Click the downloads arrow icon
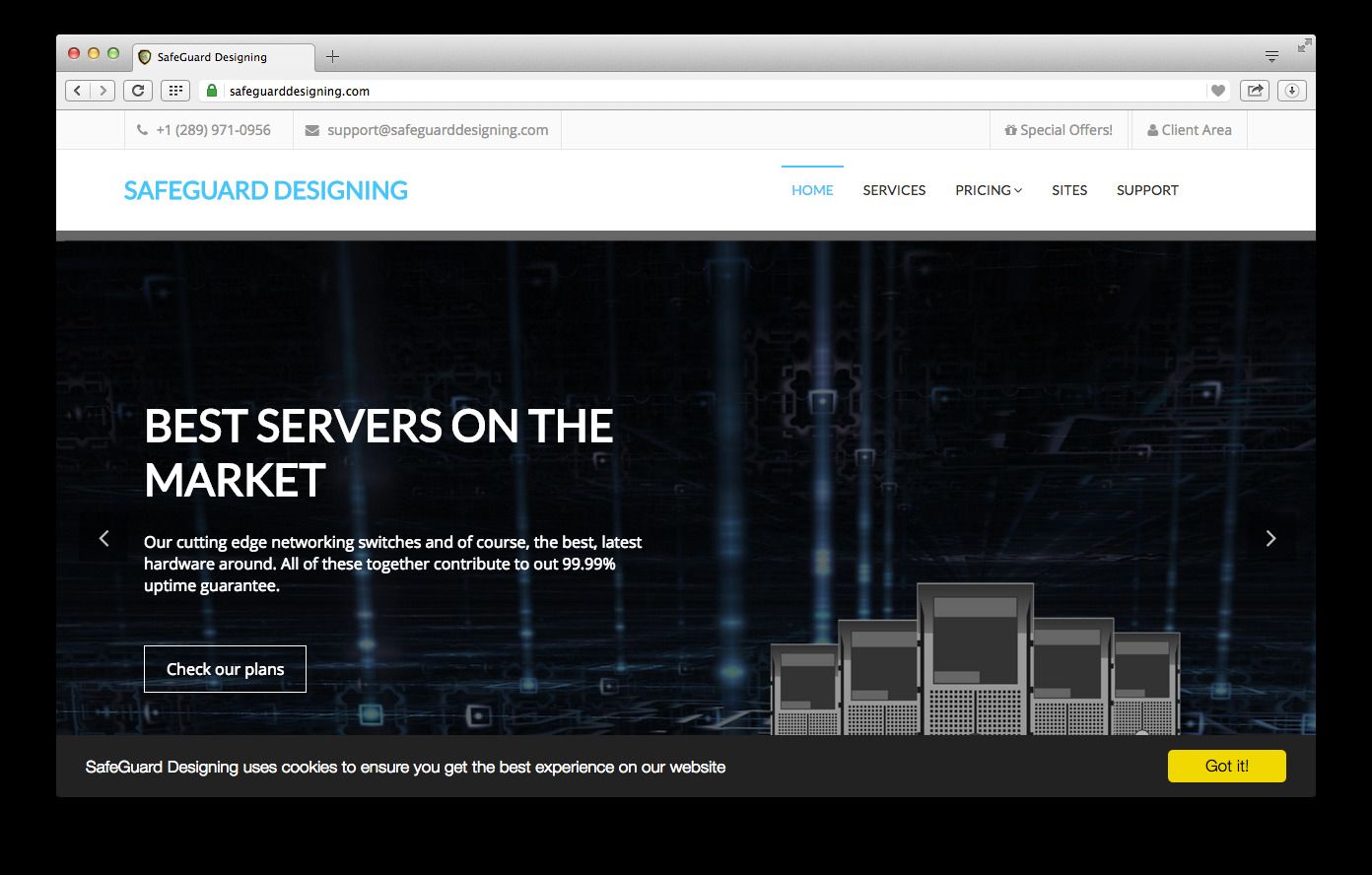This screenshot has height=875, width=1372. click(1291, 90)
